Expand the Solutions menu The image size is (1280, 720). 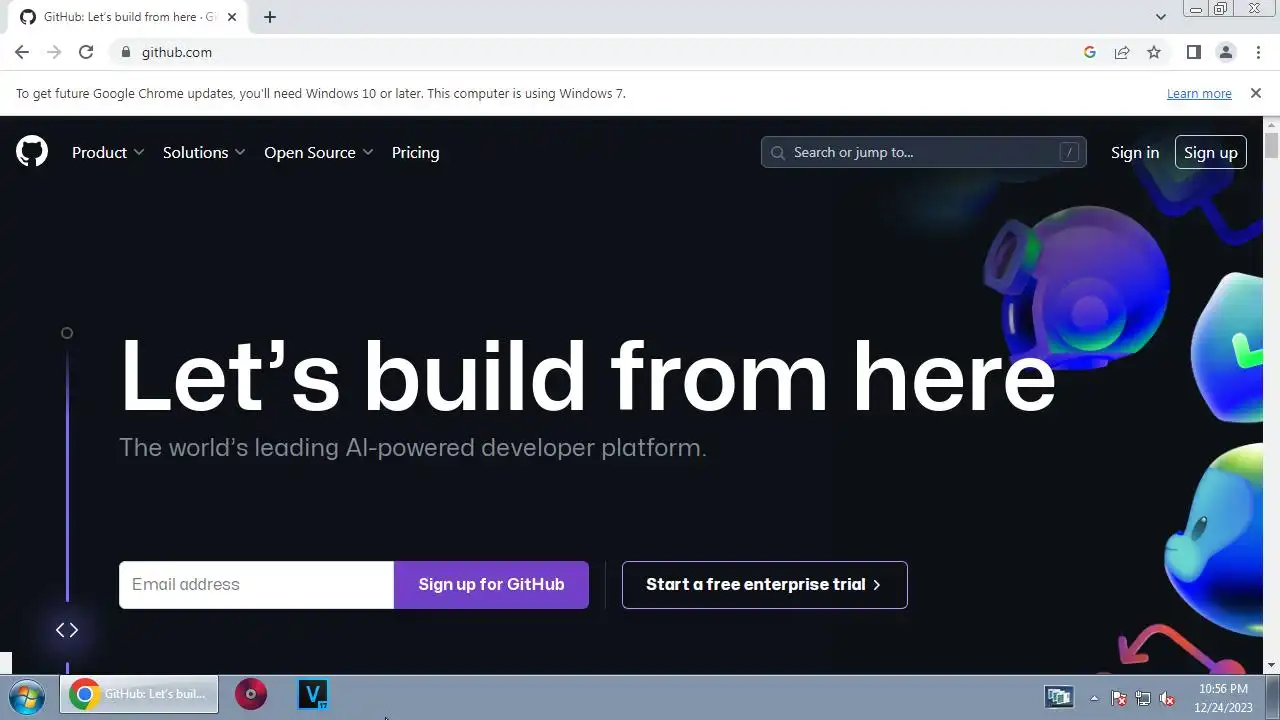(204, 152)
